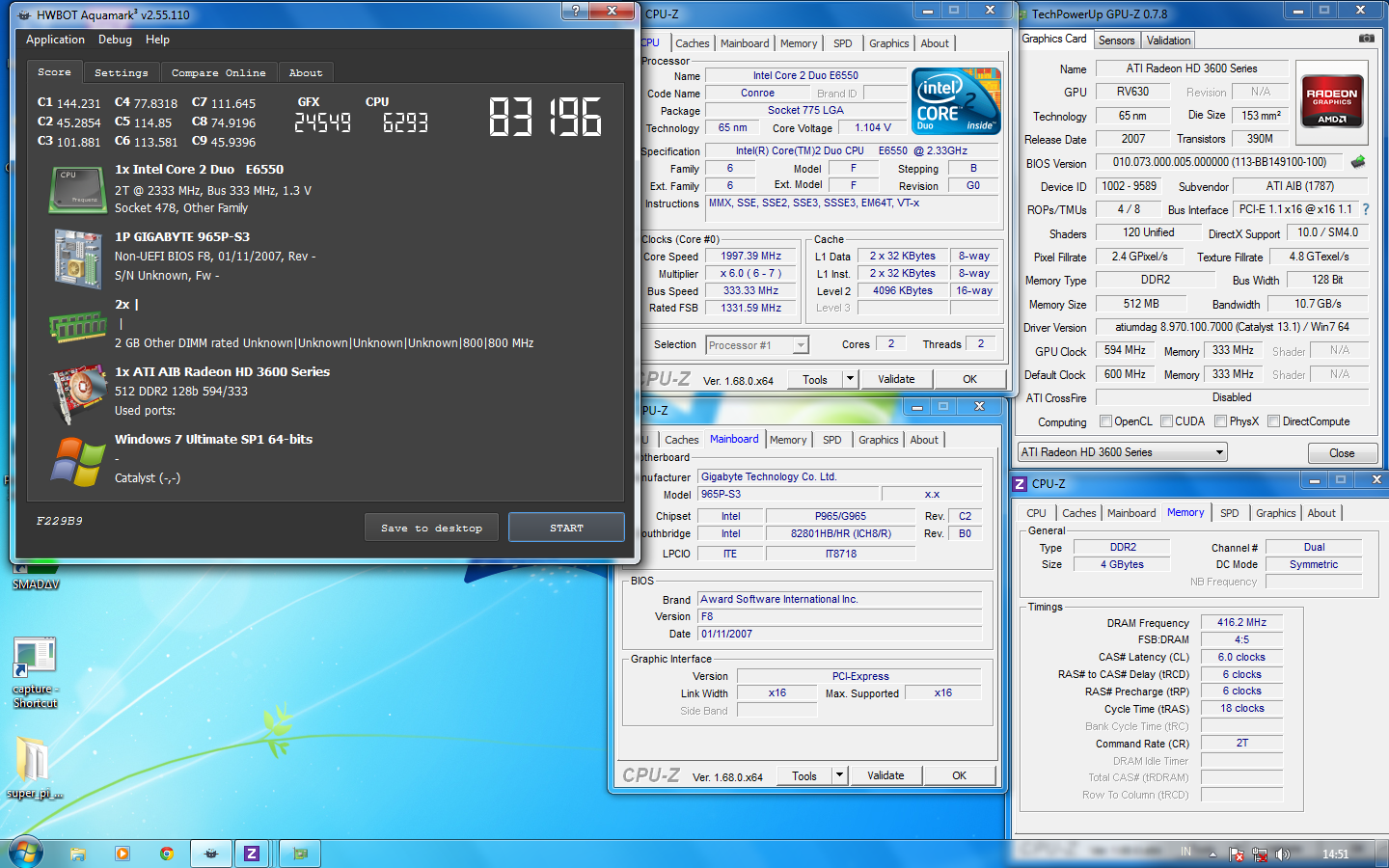Click the processor icon in Aquamark results
1389x868 pixels.
click(77, 189)
